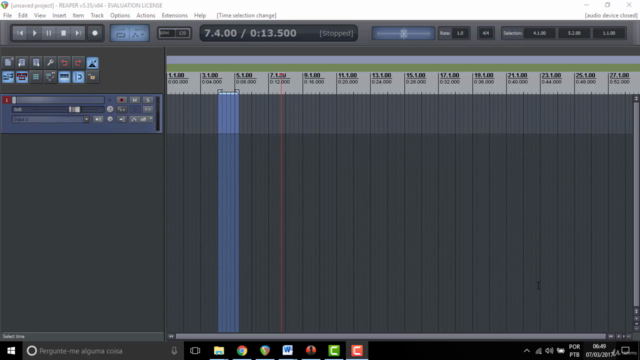Adjust the playback rate slider

[403, 33]
